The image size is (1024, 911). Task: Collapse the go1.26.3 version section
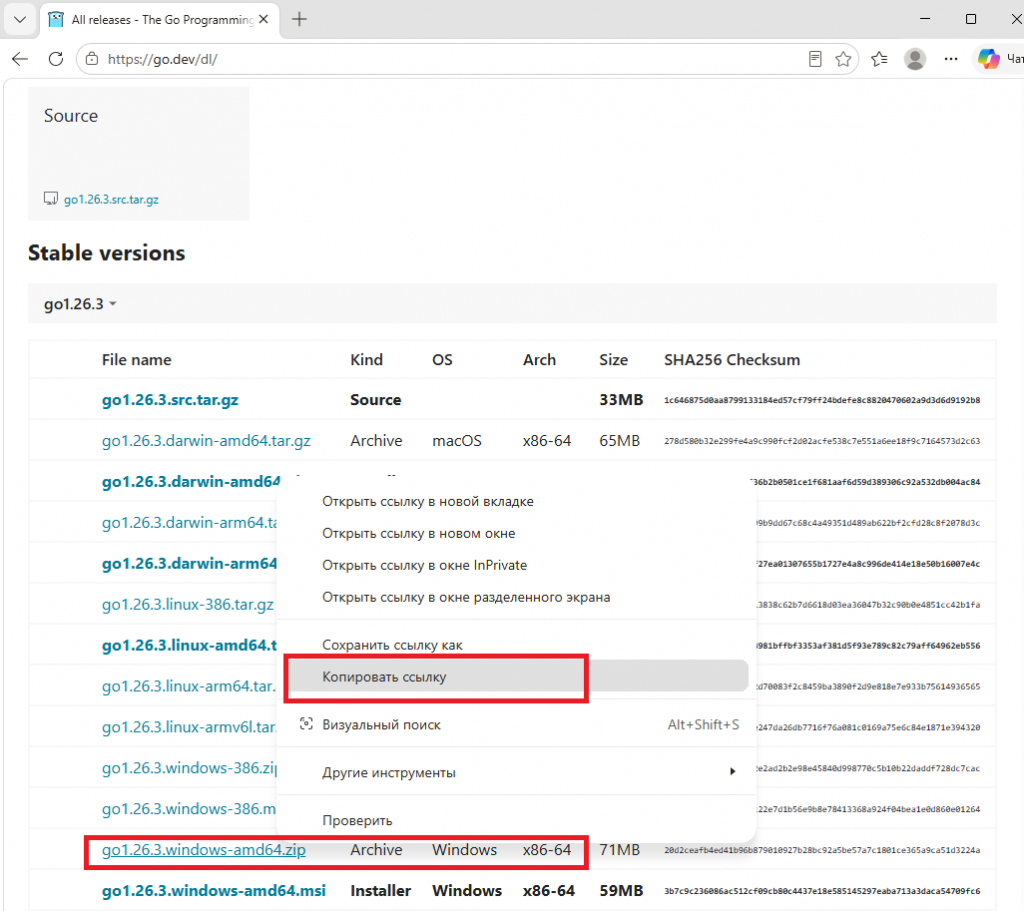(79, 304)
